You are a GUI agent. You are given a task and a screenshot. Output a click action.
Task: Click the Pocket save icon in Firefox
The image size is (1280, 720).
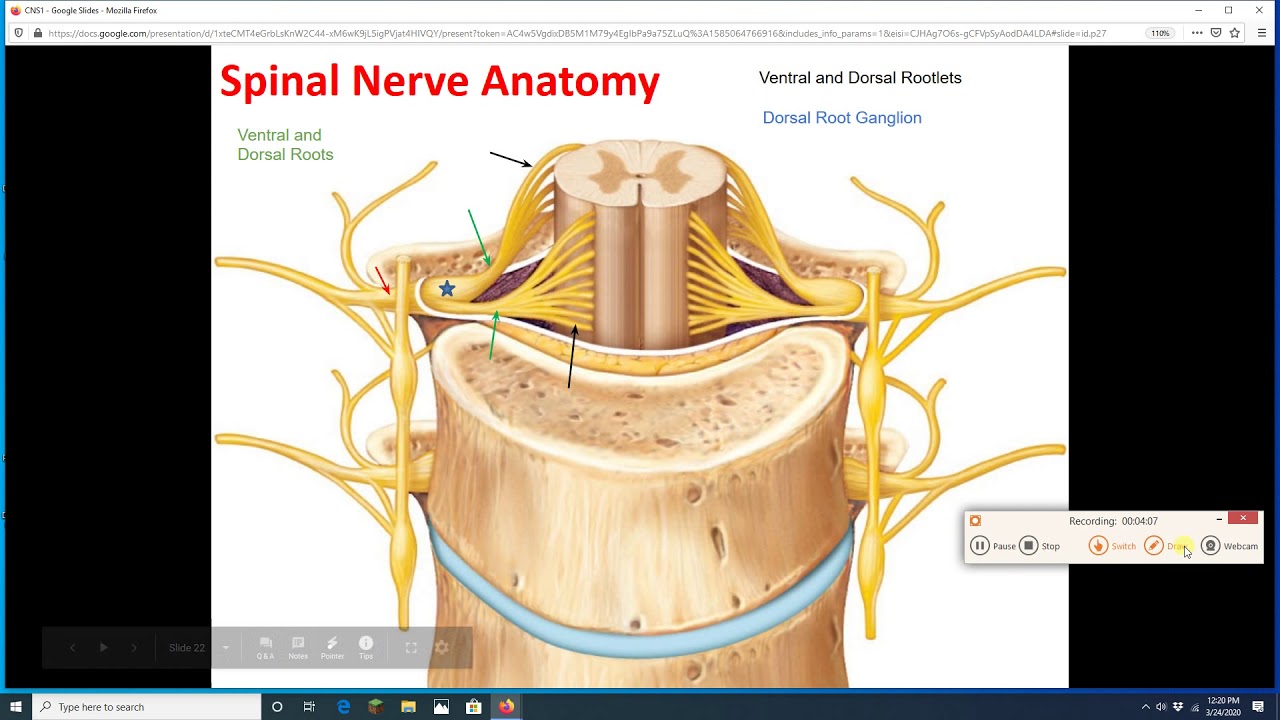click(1216, 33)
